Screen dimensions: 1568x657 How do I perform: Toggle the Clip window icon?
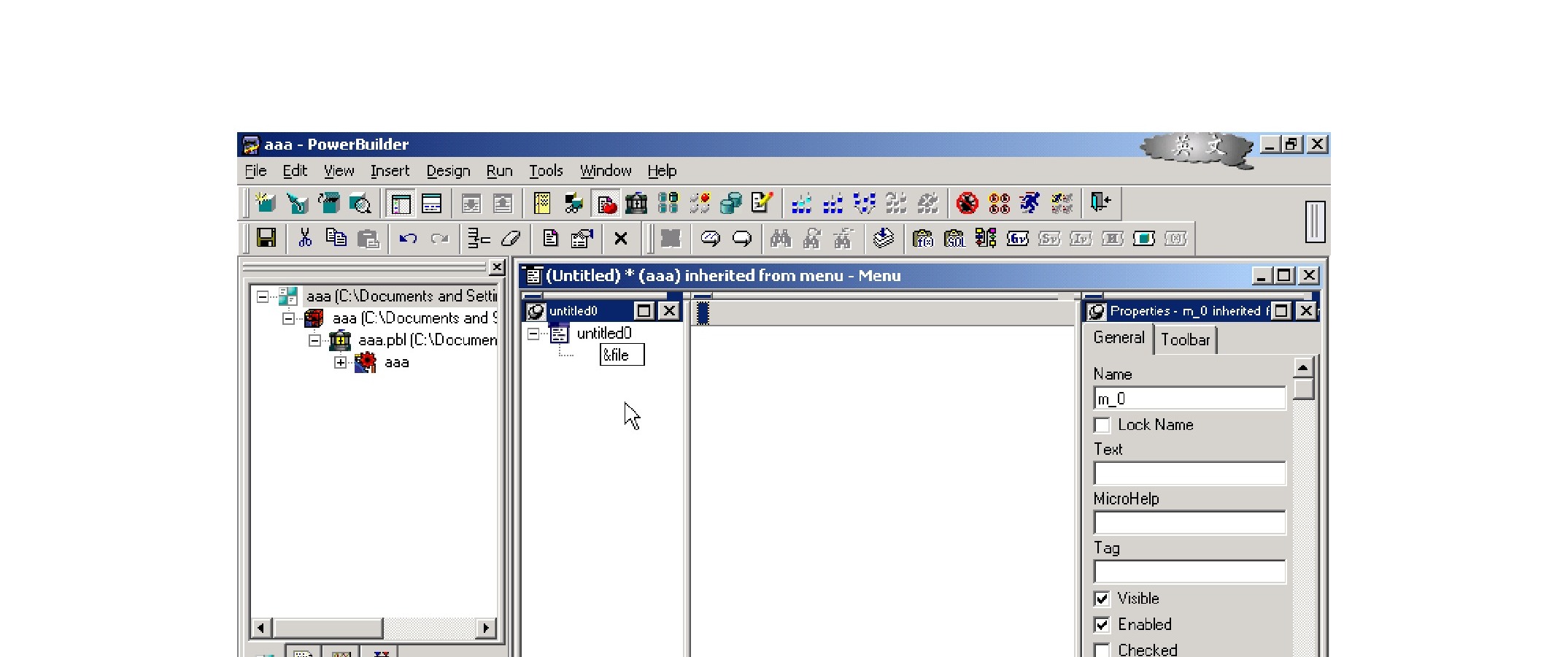(606, 204)
